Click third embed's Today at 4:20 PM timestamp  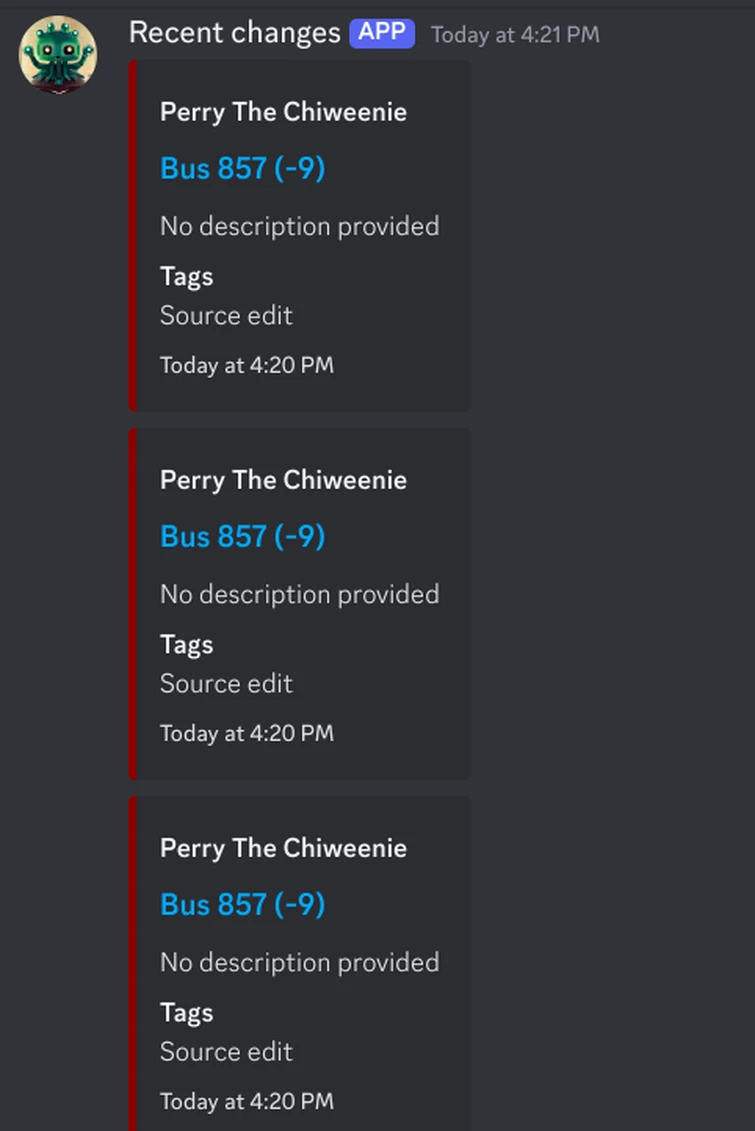(247, 1102)
